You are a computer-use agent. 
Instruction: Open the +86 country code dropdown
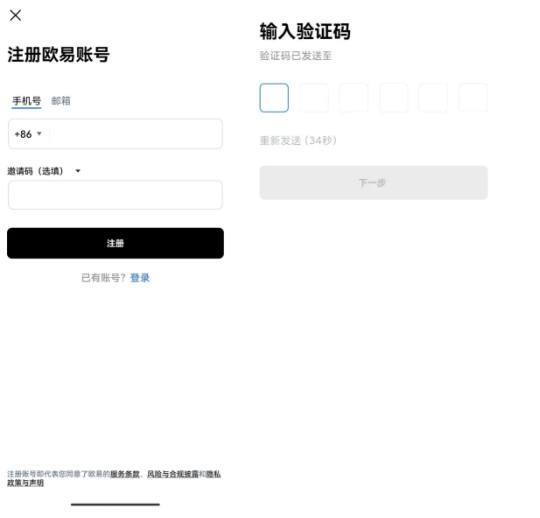tap(28, 134)
